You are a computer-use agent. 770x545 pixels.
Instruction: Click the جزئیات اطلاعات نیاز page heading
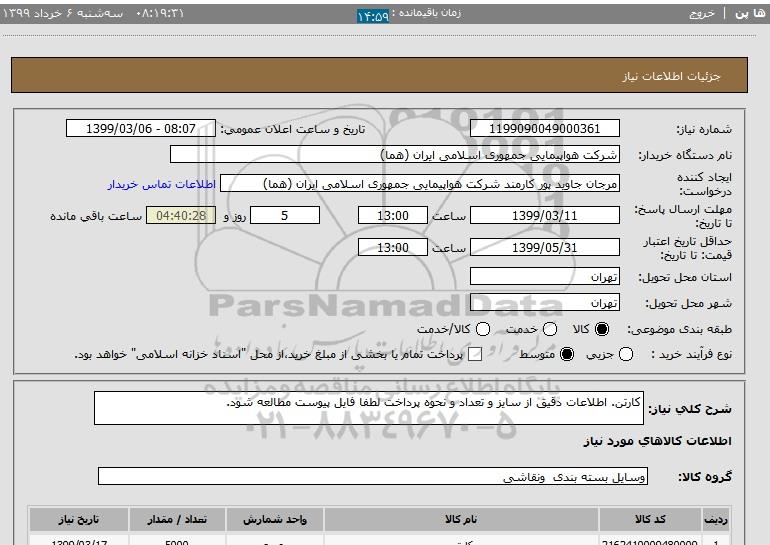tap(671, 76)
